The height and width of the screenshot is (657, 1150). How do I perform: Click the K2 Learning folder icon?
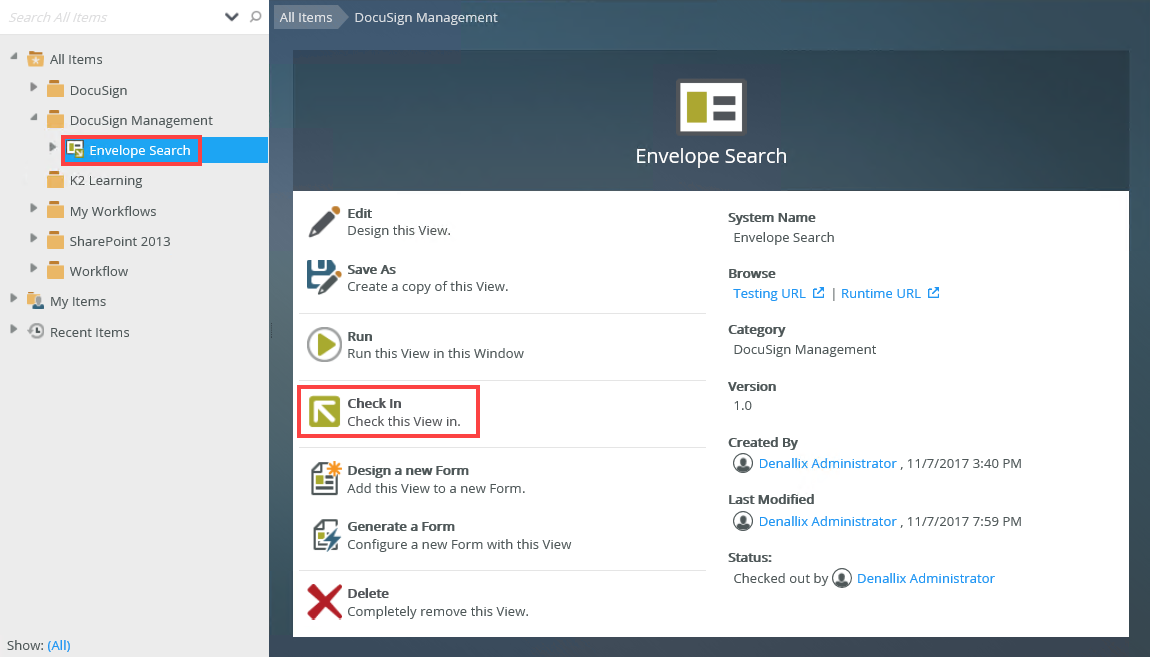point(55,180)
